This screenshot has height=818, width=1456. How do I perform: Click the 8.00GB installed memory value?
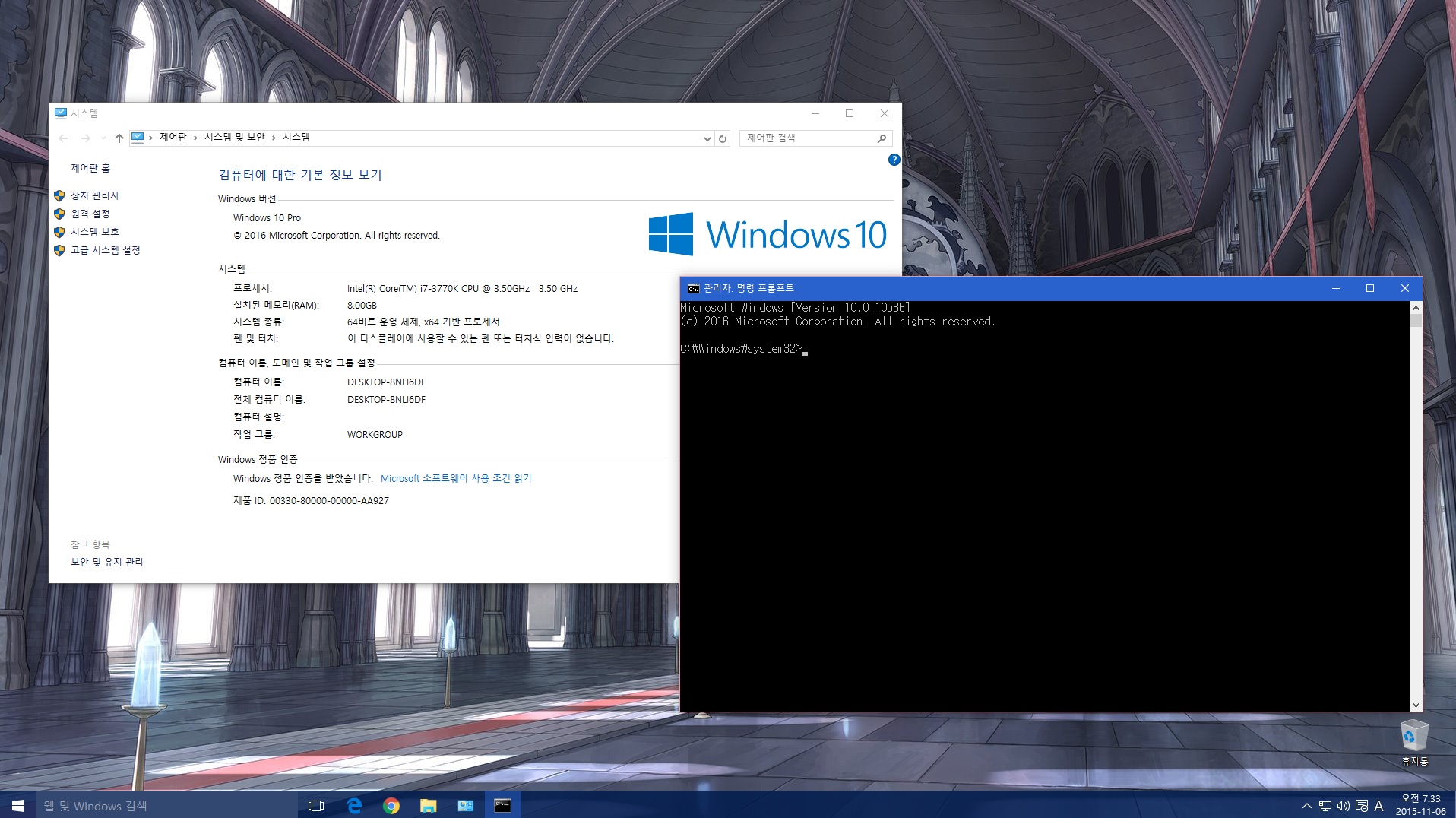click(362, 305)
